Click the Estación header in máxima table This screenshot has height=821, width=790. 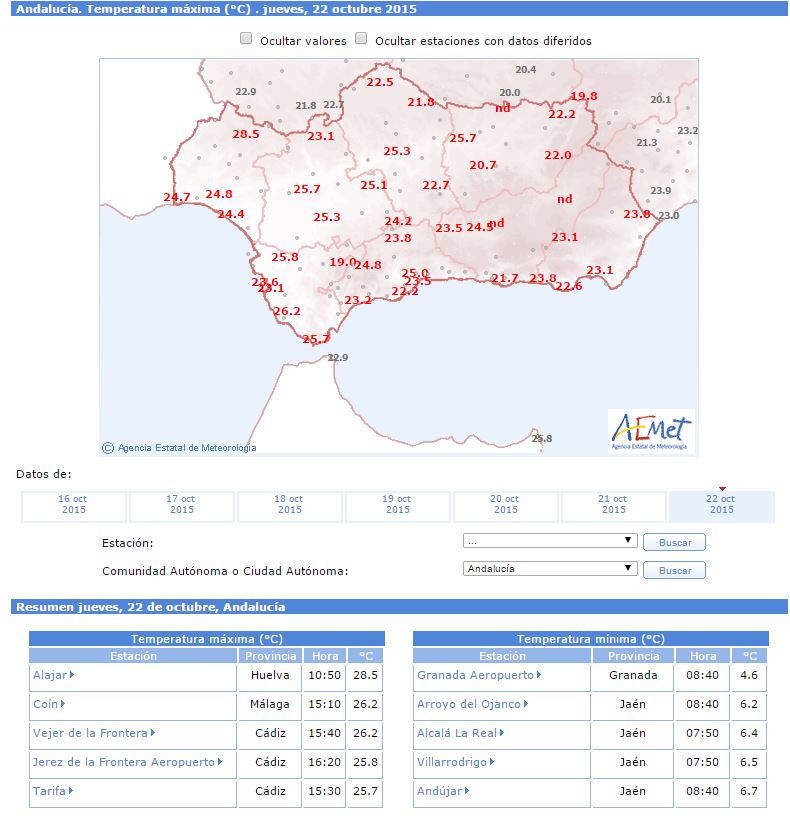point(133,656)
